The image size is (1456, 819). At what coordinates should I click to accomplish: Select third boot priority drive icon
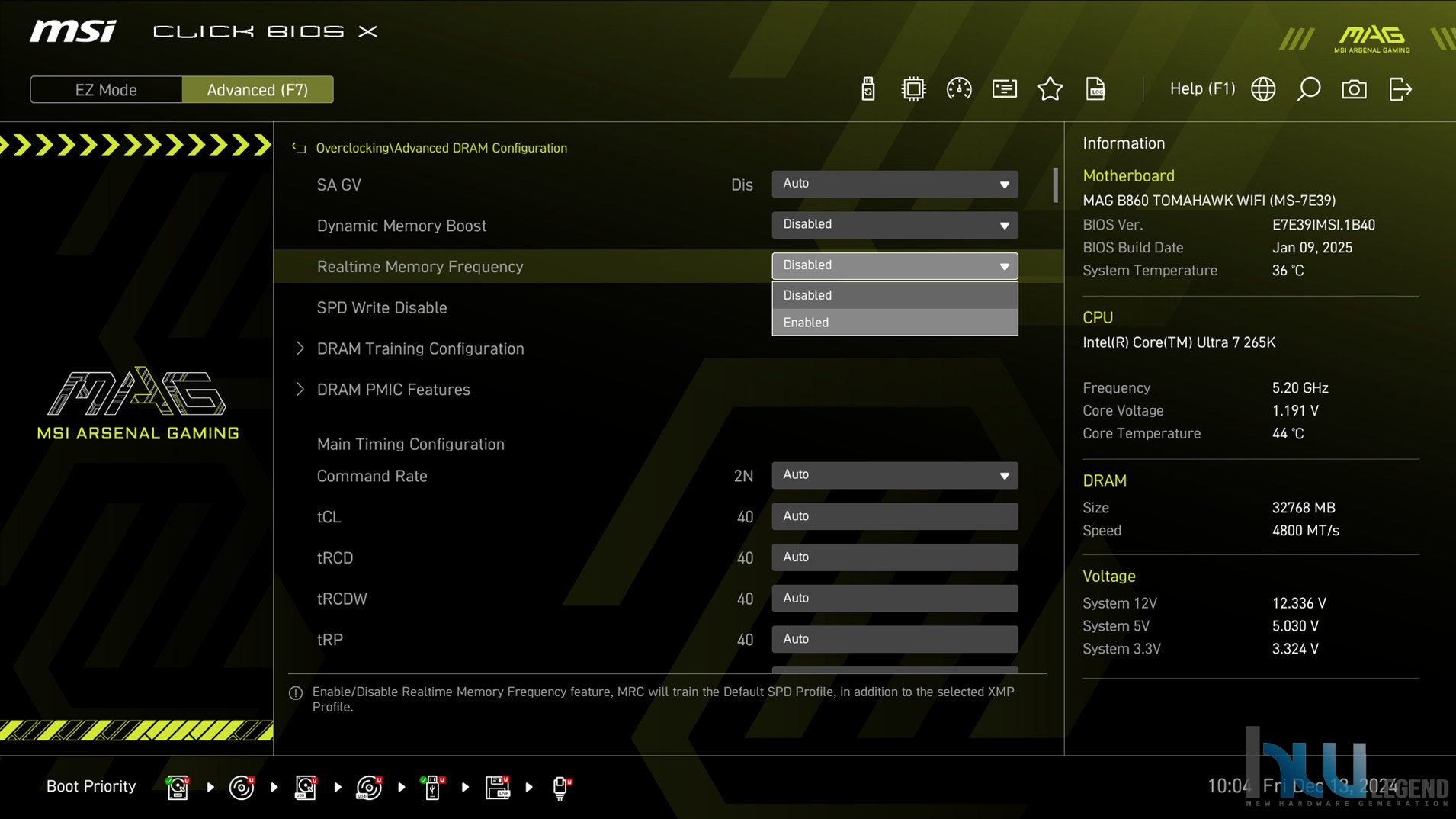tap(306, 787)
